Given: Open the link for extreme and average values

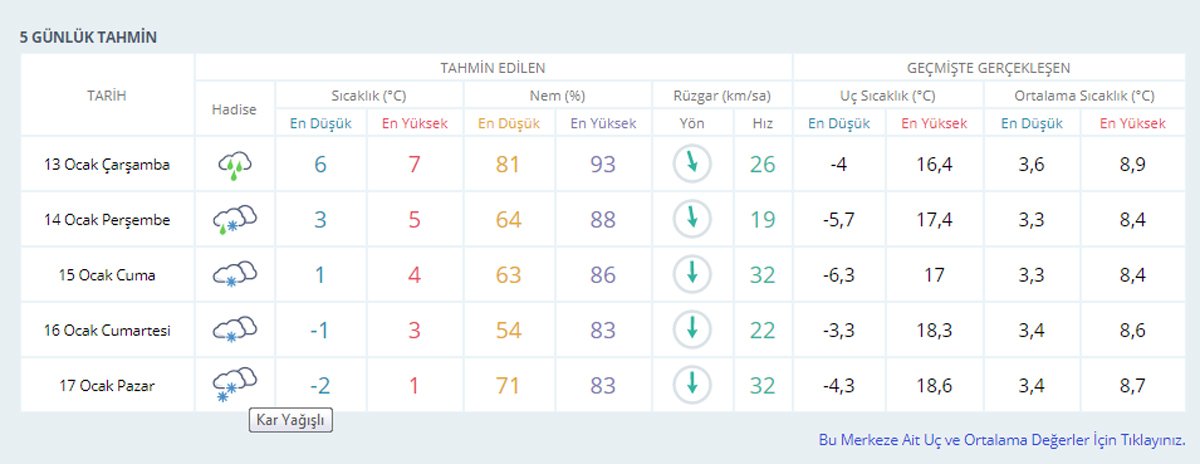Looking at the screenshot, I should pyautogui.click(x=1002, y=440).
